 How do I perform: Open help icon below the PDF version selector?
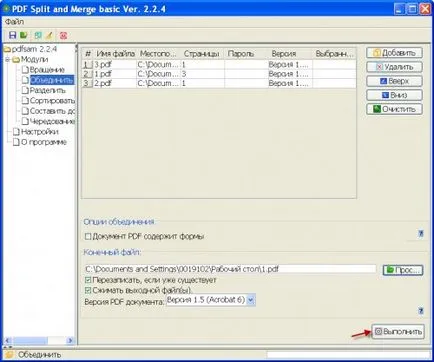click(x=421, y=311)
